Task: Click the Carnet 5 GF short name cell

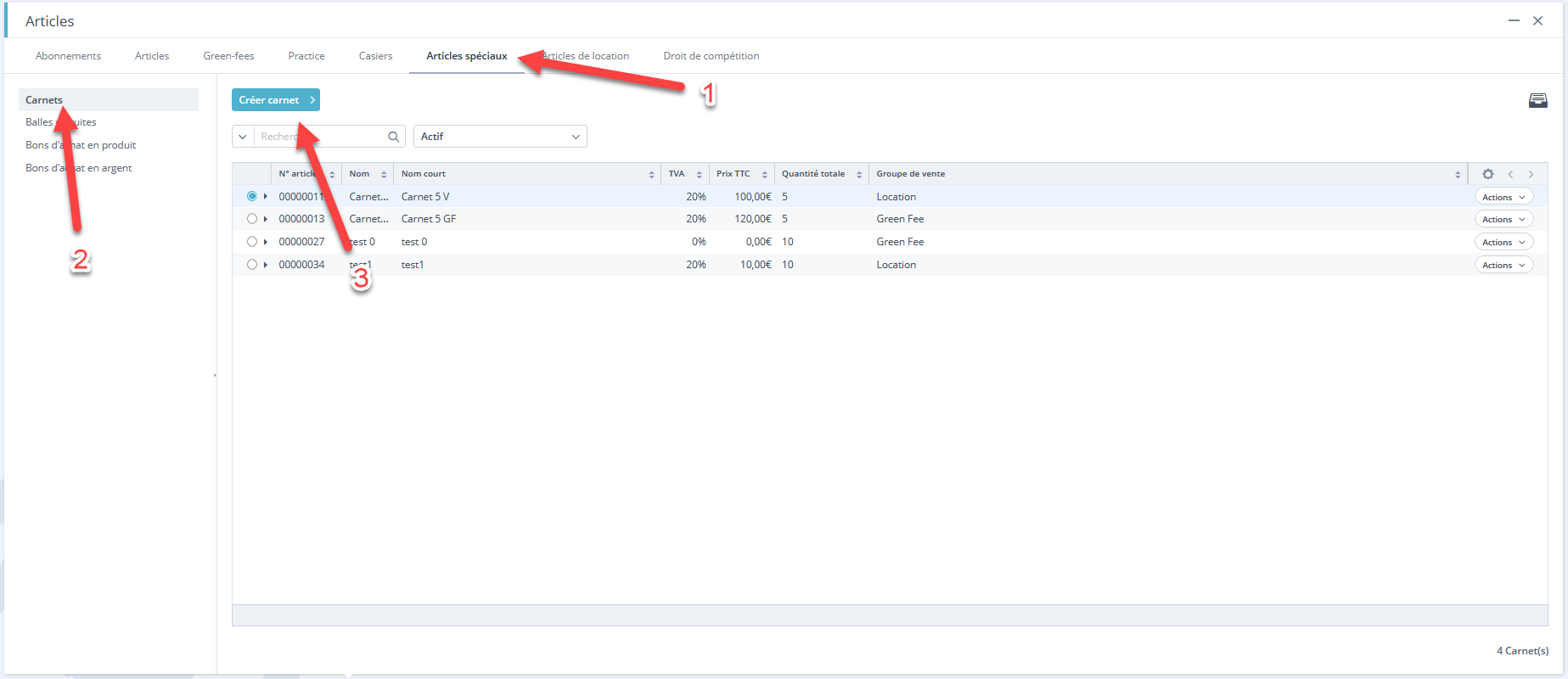Action: pyautogui.click(x=429, y=219)
